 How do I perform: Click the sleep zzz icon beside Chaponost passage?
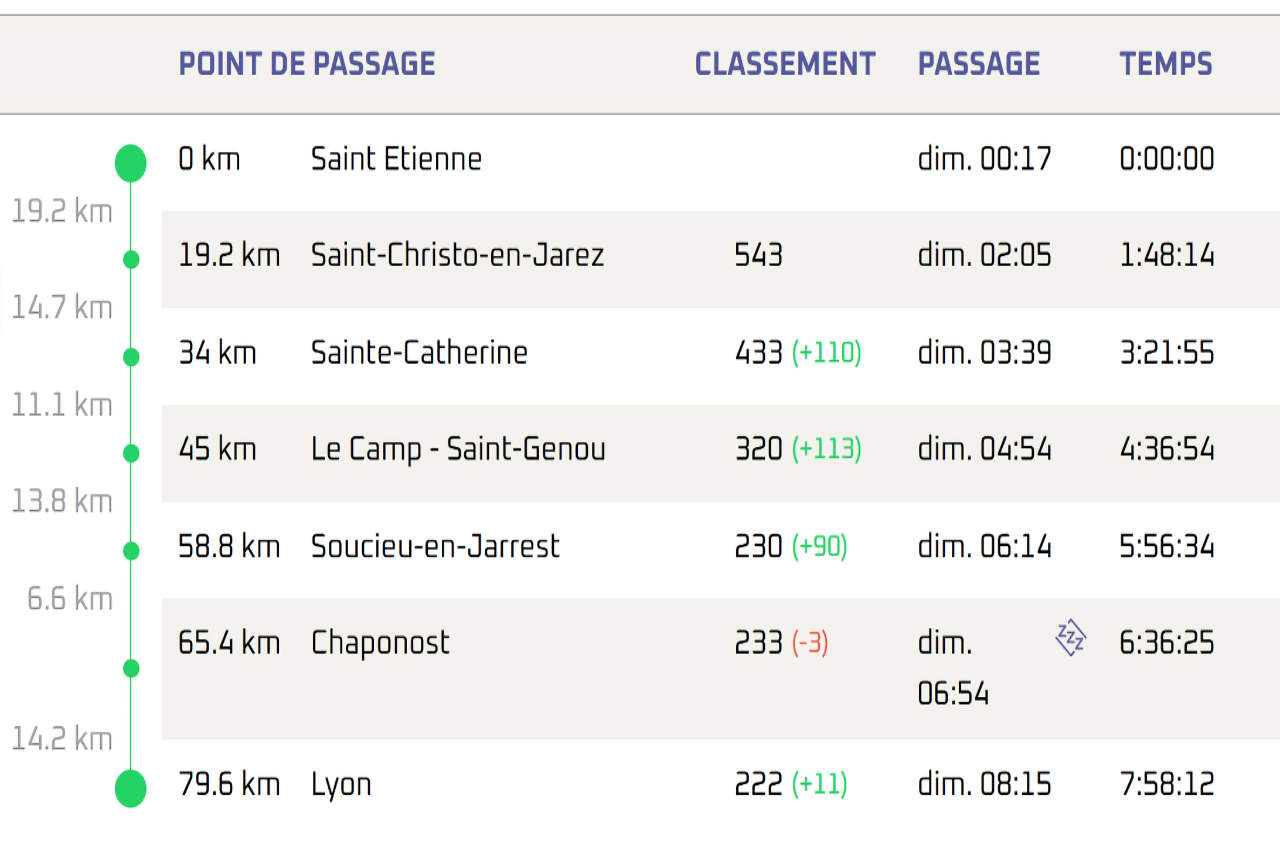(x=1071, y=637)
